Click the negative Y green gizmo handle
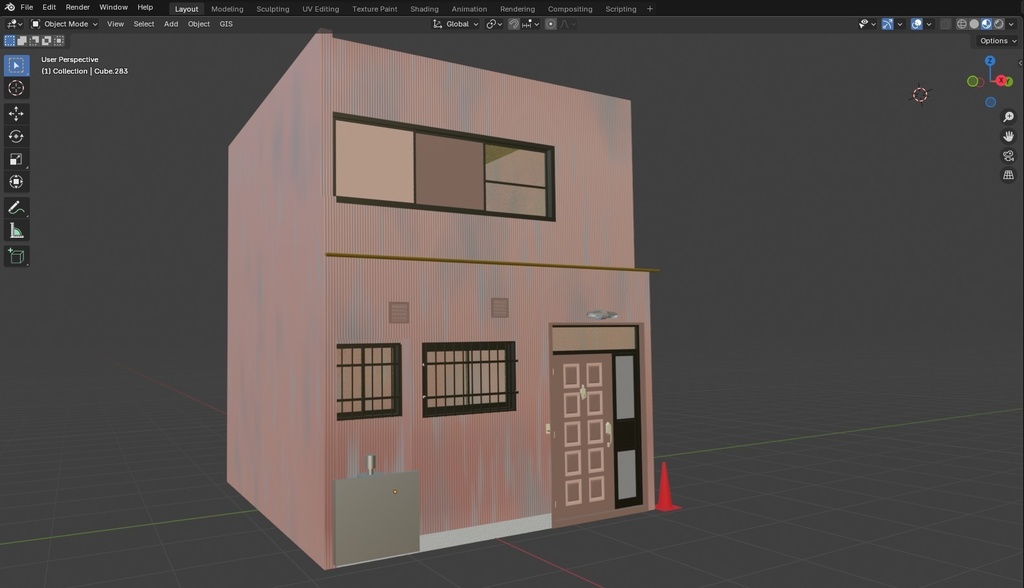Screen dimensions: 1024x588 pyautogui.click(x=972, y=81)
